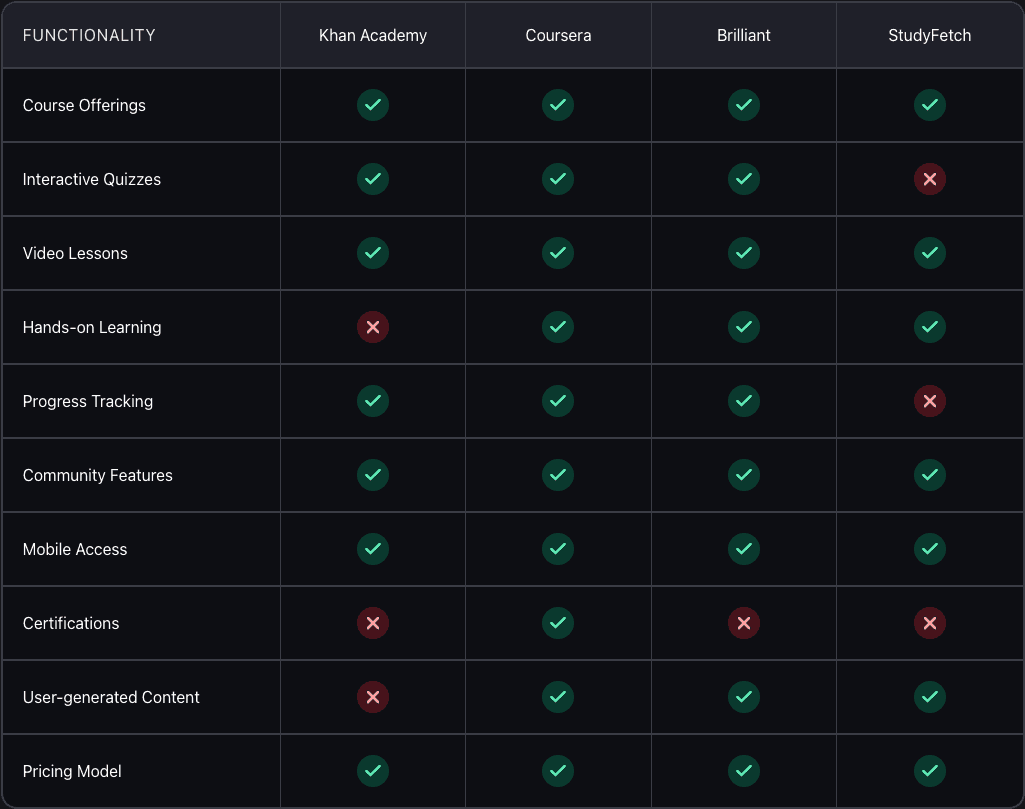The image size is (1025, 809).
Task: Click Brilliant's Interactive Quizzes checkmark
Action: coord(743,179)
